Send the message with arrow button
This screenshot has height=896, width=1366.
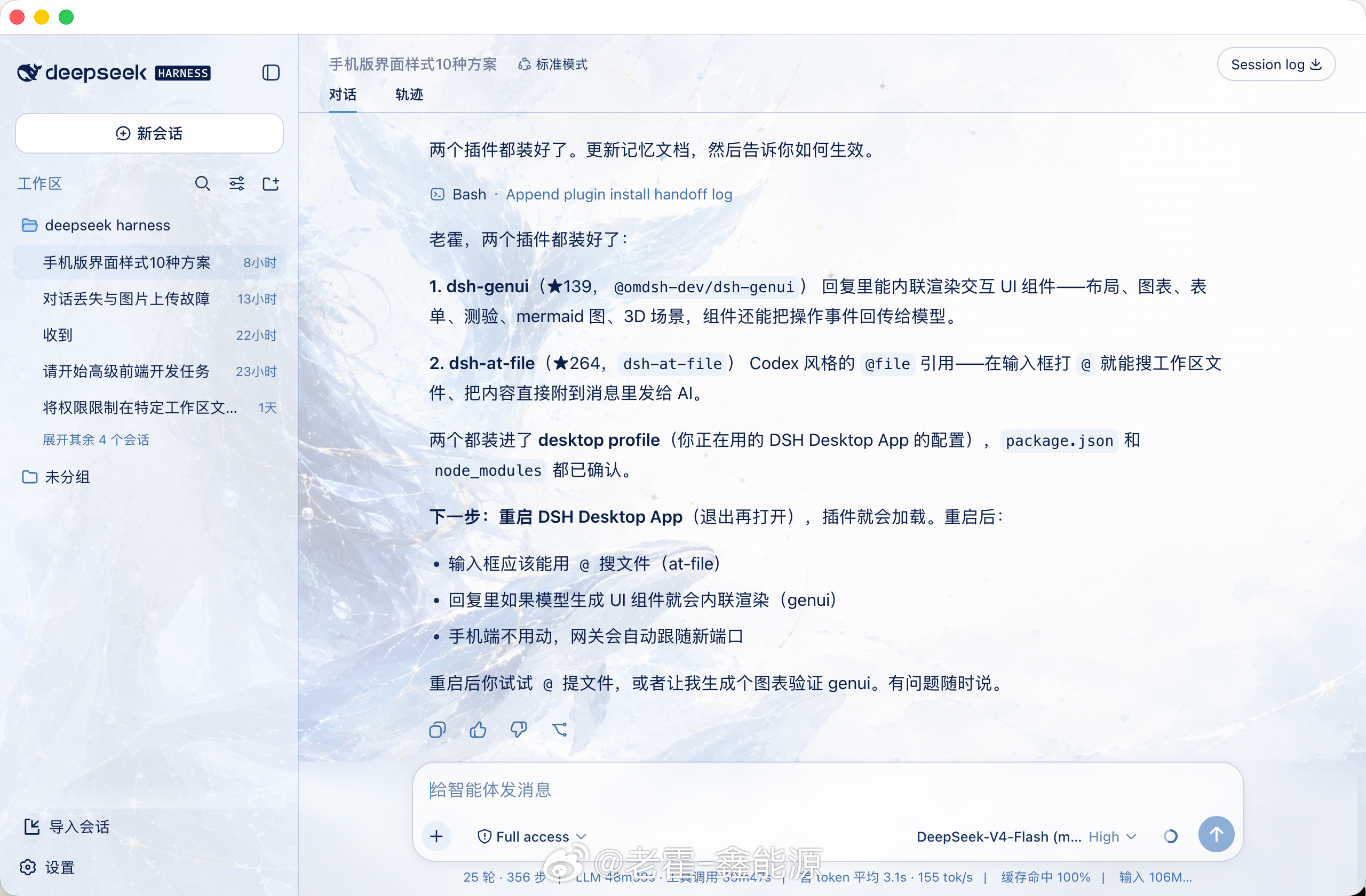[x=1216, y=834]
